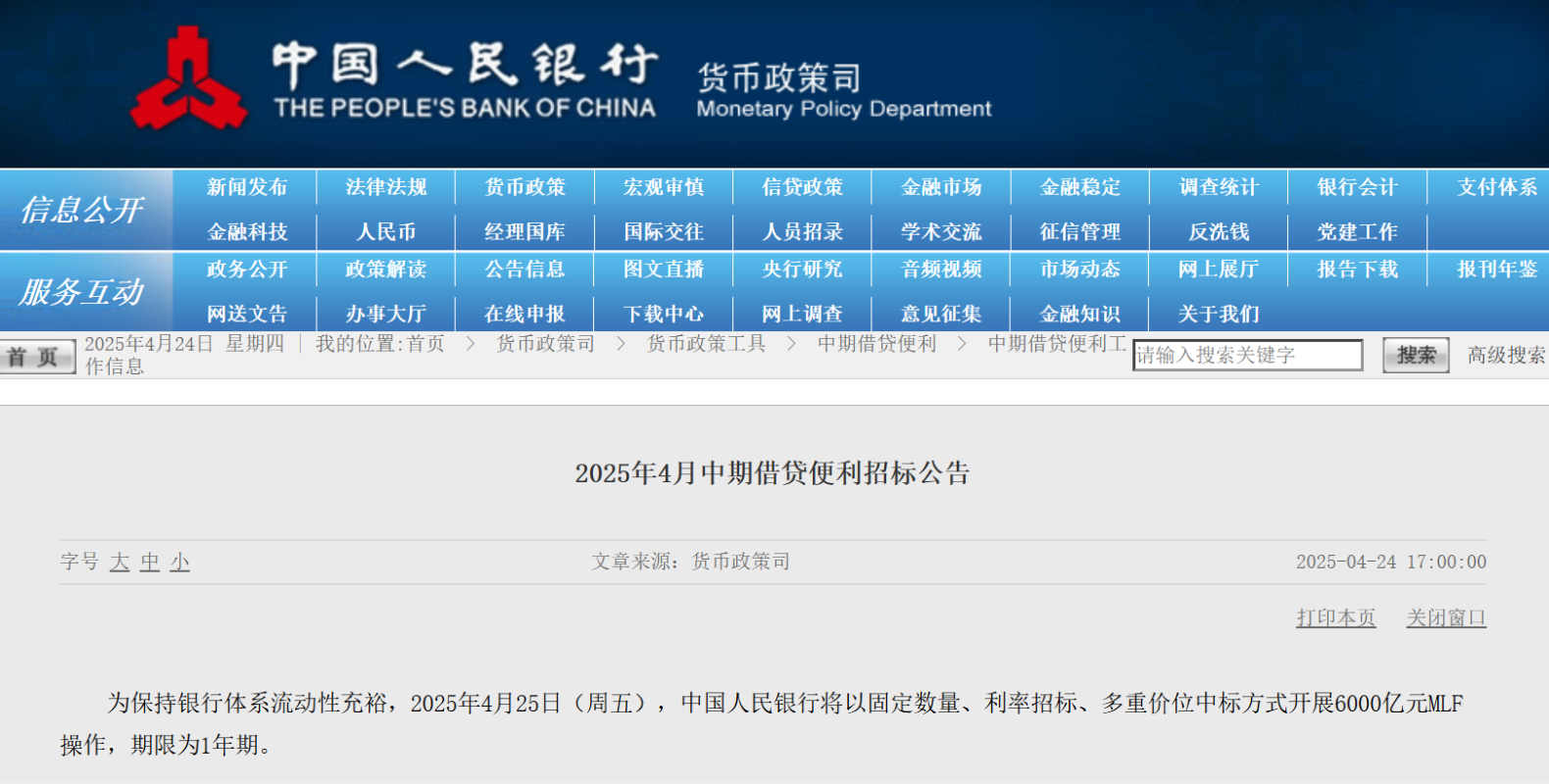
Task: Navigate to 下载中心
Action: pos(664,315)
